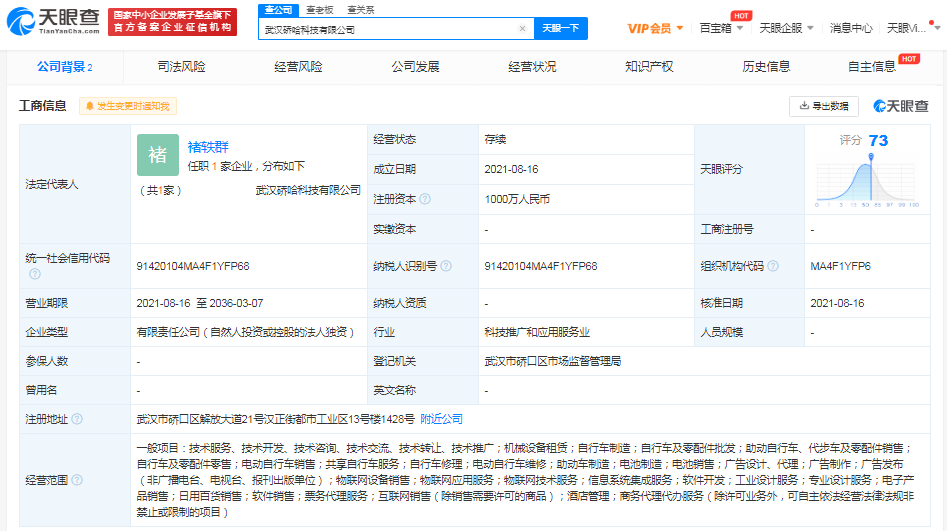Open the 自主信息 tab
The height and width of the screenshot is (531, 947).
pos(872,67)
